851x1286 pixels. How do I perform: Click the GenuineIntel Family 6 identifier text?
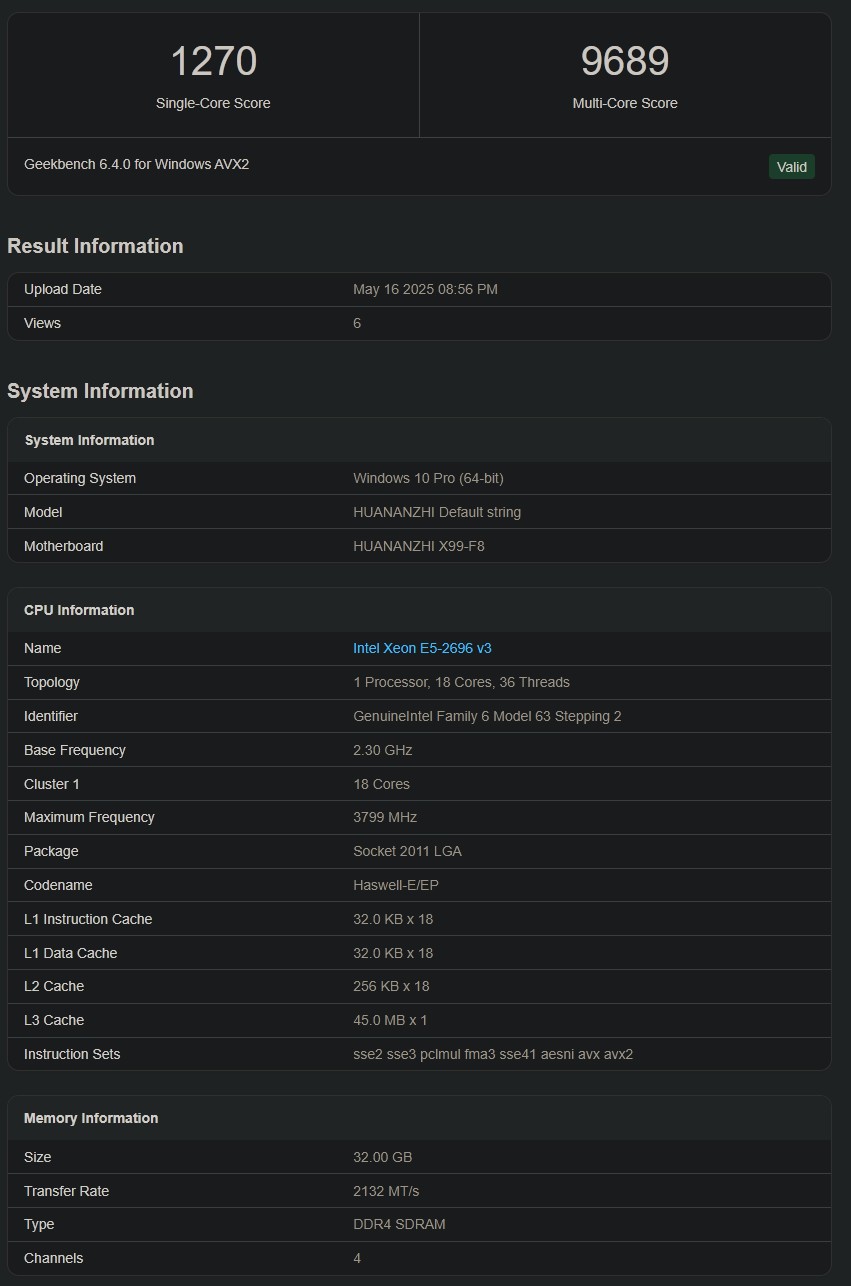[x=487, y=716]
